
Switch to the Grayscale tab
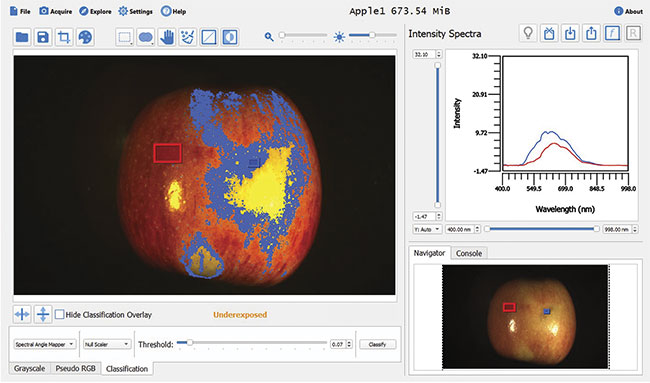pyautogui.click(x=29, y=368)
